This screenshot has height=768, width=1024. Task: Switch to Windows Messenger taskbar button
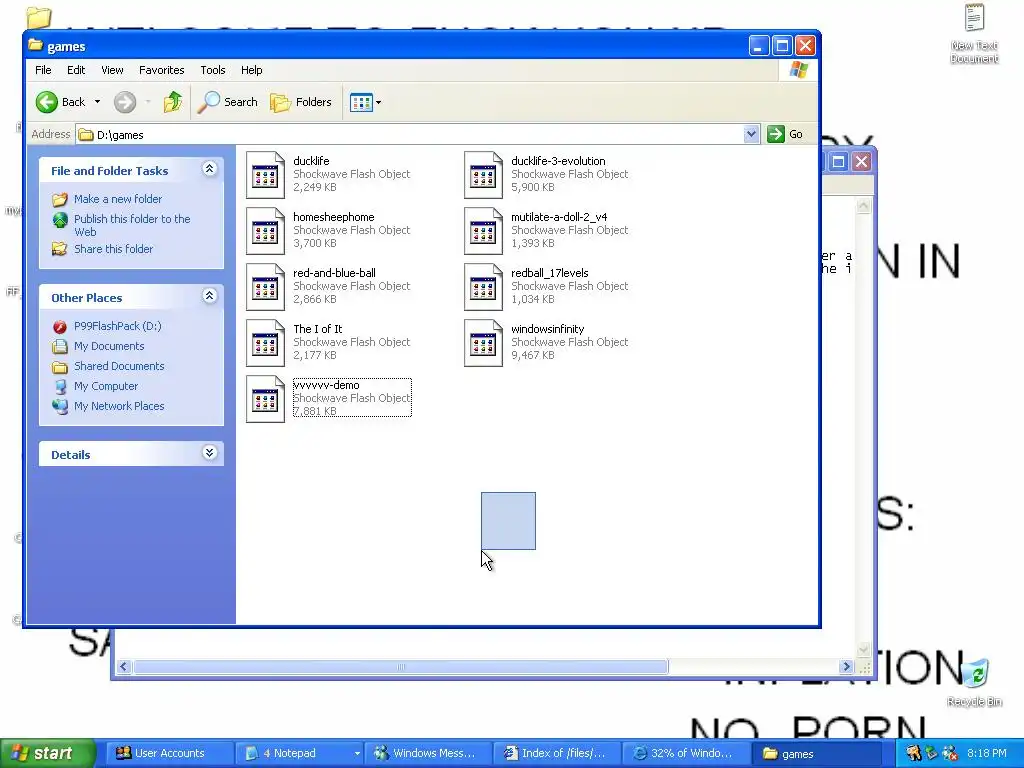tap(427, 753)
